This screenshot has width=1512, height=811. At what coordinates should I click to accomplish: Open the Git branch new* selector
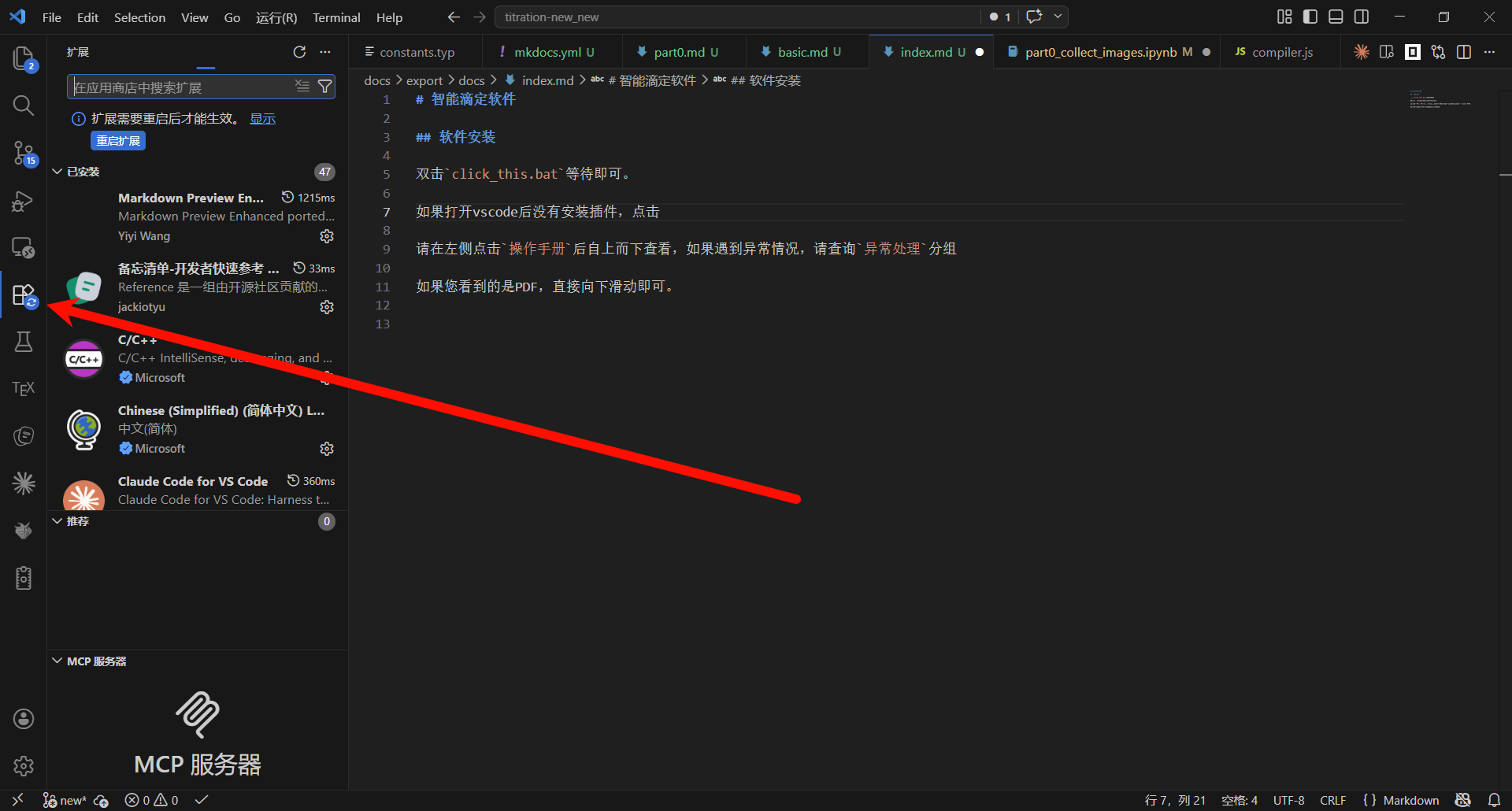click(65, 801)
